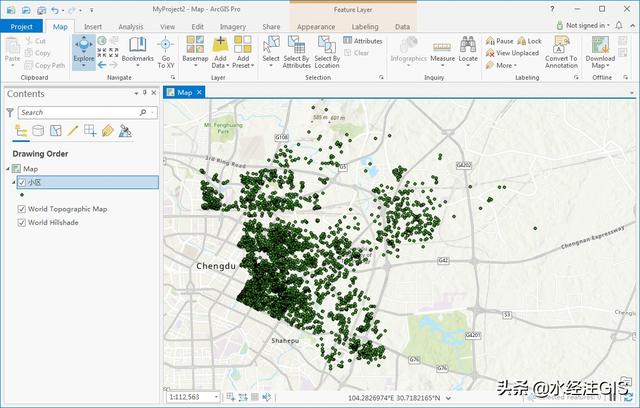Open the Project tab
This screenshot has height=408, width=640.
tap(21, 27)
